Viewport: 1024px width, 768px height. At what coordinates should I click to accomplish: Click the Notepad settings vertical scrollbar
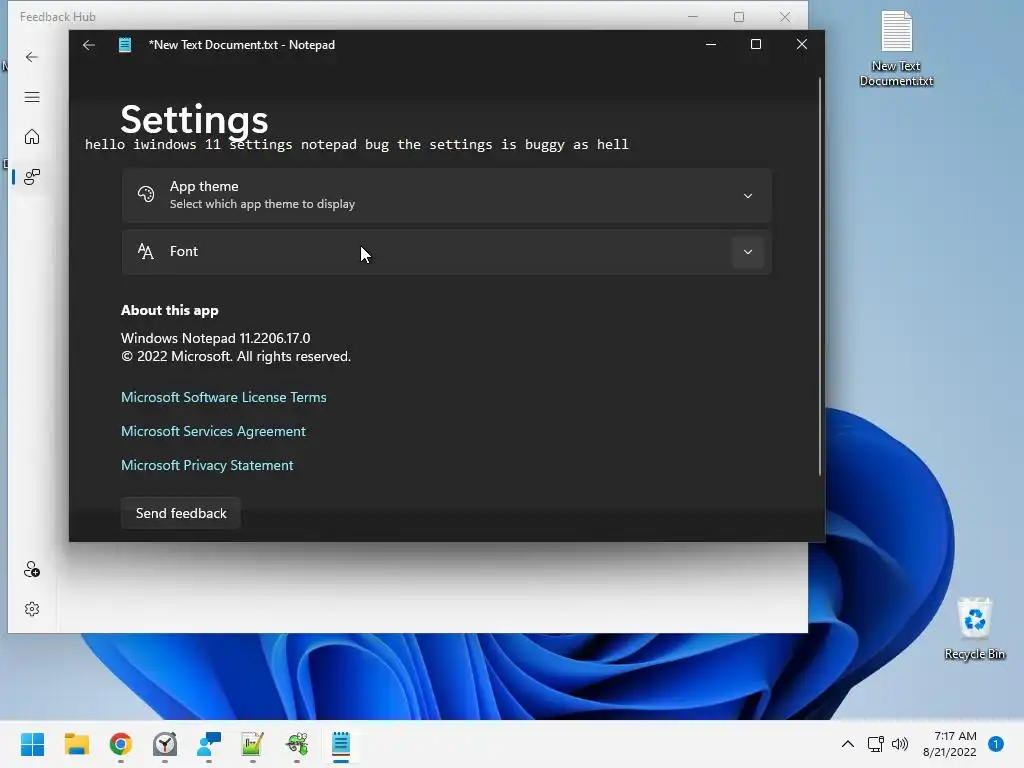pyautogui.click(x=820, y=277)
